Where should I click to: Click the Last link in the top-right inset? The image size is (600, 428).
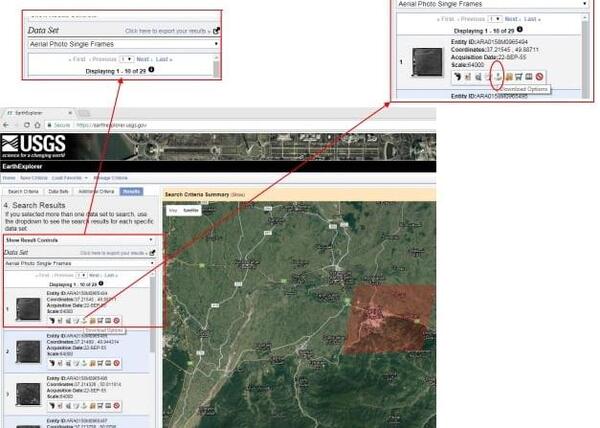tap(532, 19)
